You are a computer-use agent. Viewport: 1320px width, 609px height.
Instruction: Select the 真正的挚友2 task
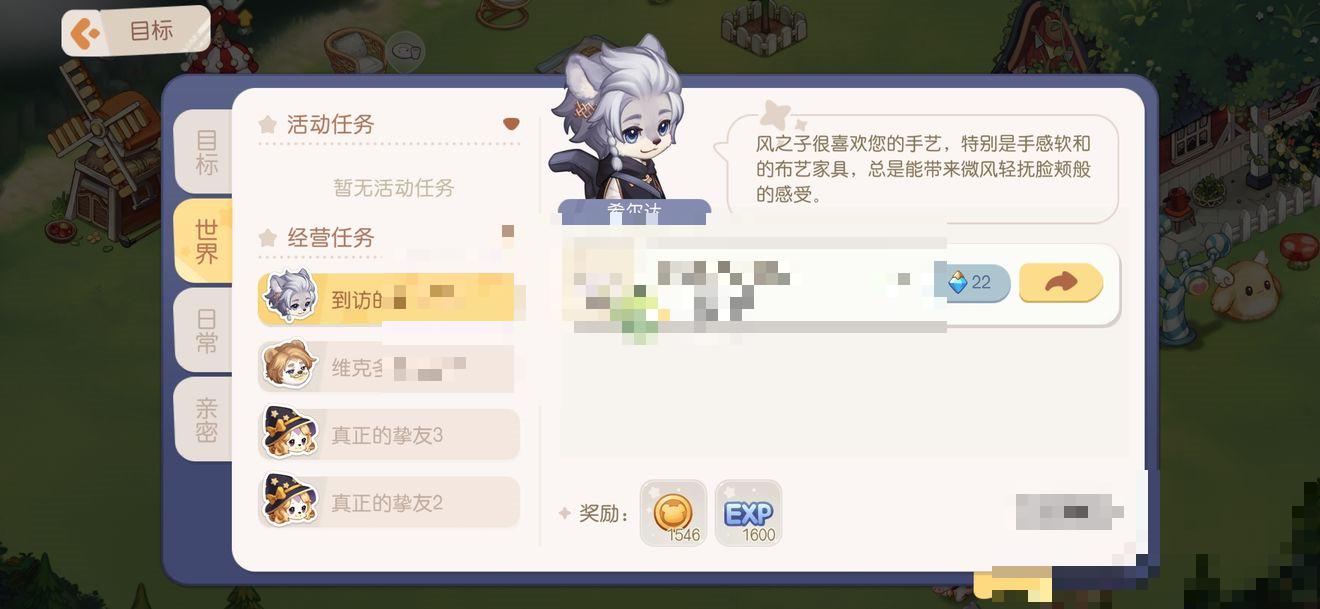389,503
